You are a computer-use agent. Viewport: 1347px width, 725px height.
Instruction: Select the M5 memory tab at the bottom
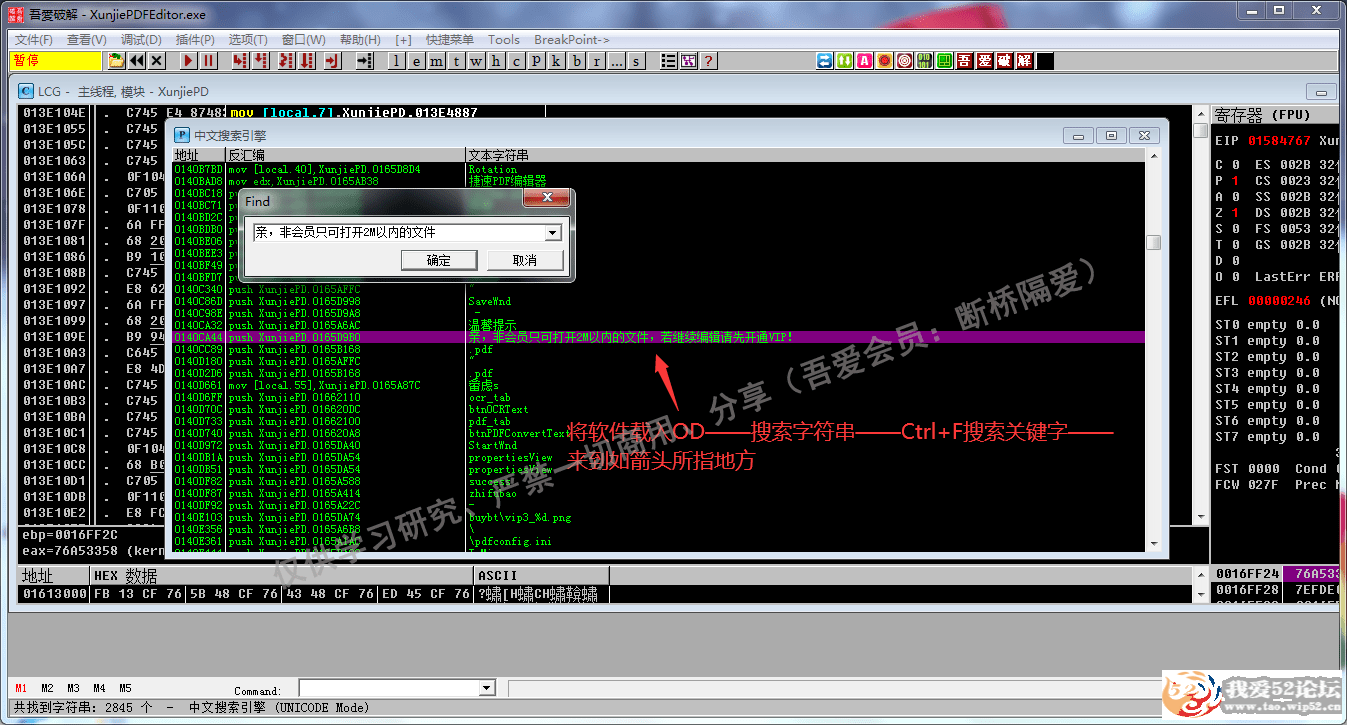[x=125, y=689]
